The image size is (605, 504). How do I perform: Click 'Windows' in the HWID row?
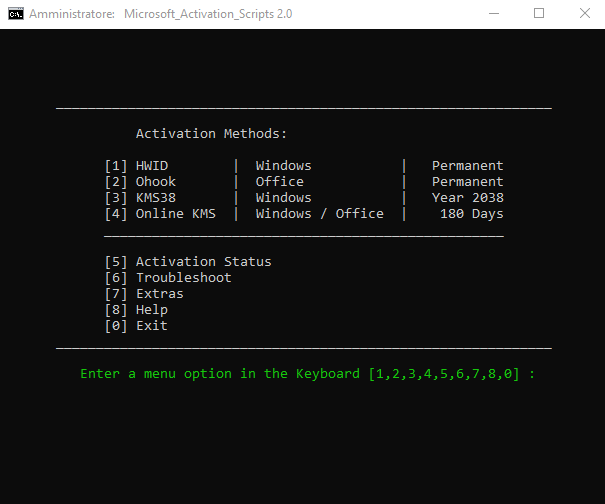click(284, 166)
